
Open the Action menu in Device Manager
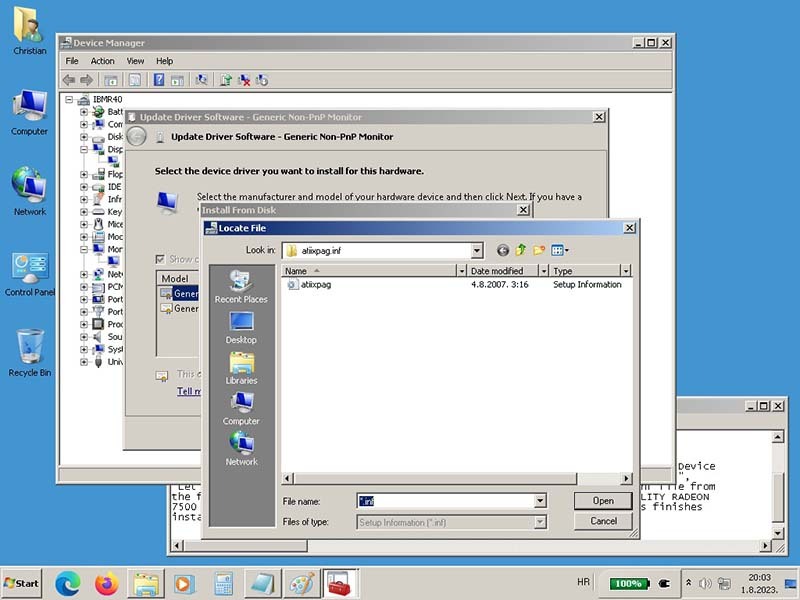pos(103,61)
